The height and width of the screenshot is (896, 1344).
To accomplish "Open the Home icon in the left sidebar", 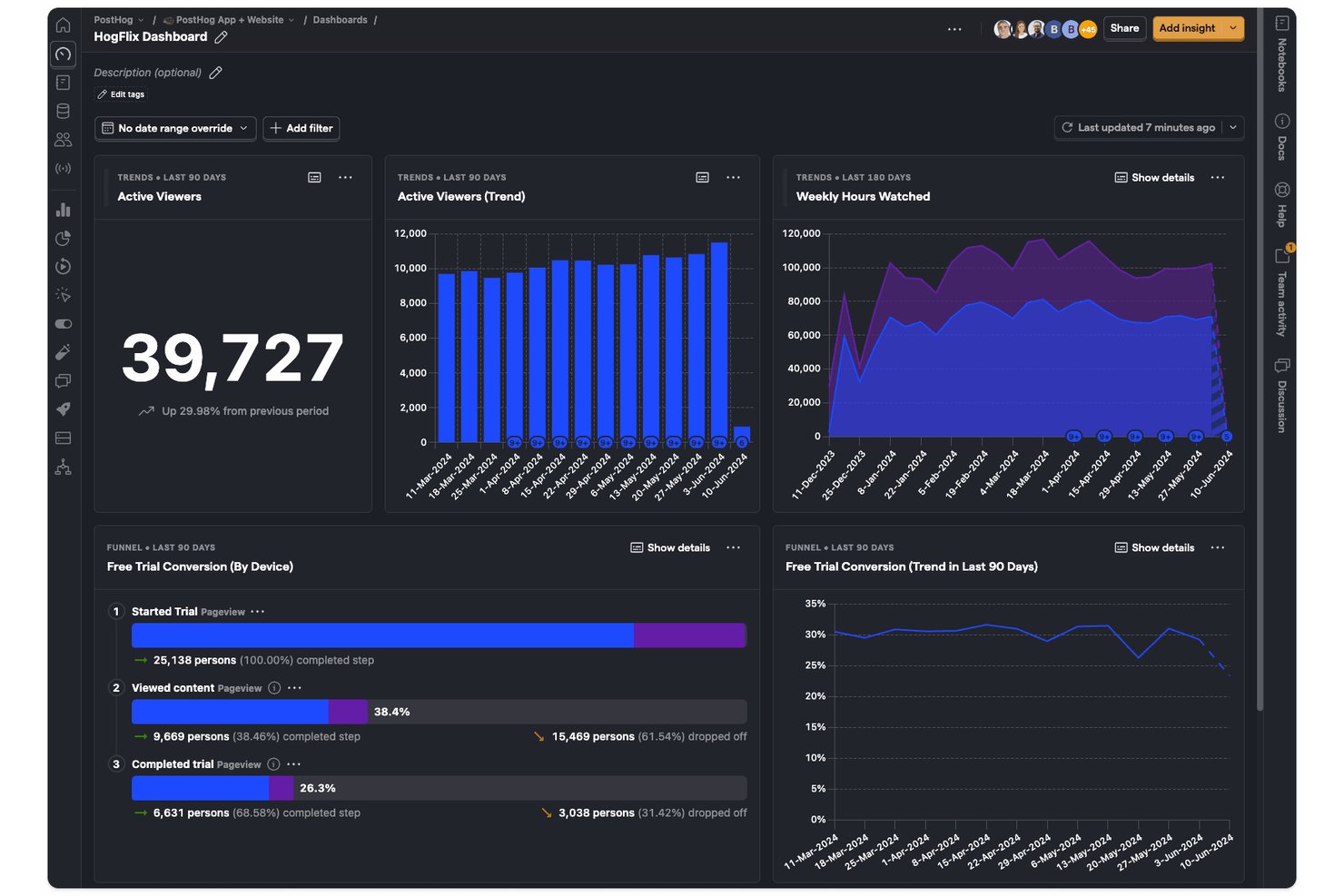I will coord(63,25).
